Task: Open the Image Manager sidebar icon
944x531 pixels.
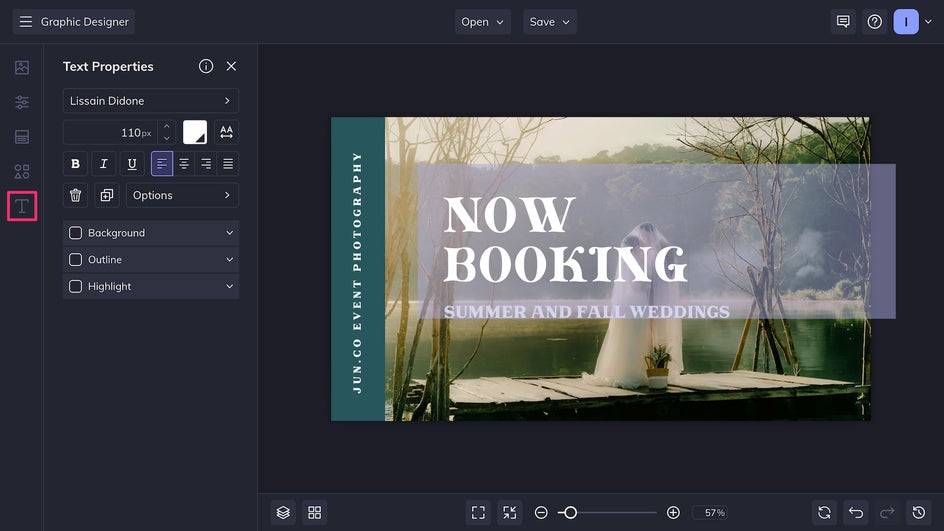Action: 21,68
